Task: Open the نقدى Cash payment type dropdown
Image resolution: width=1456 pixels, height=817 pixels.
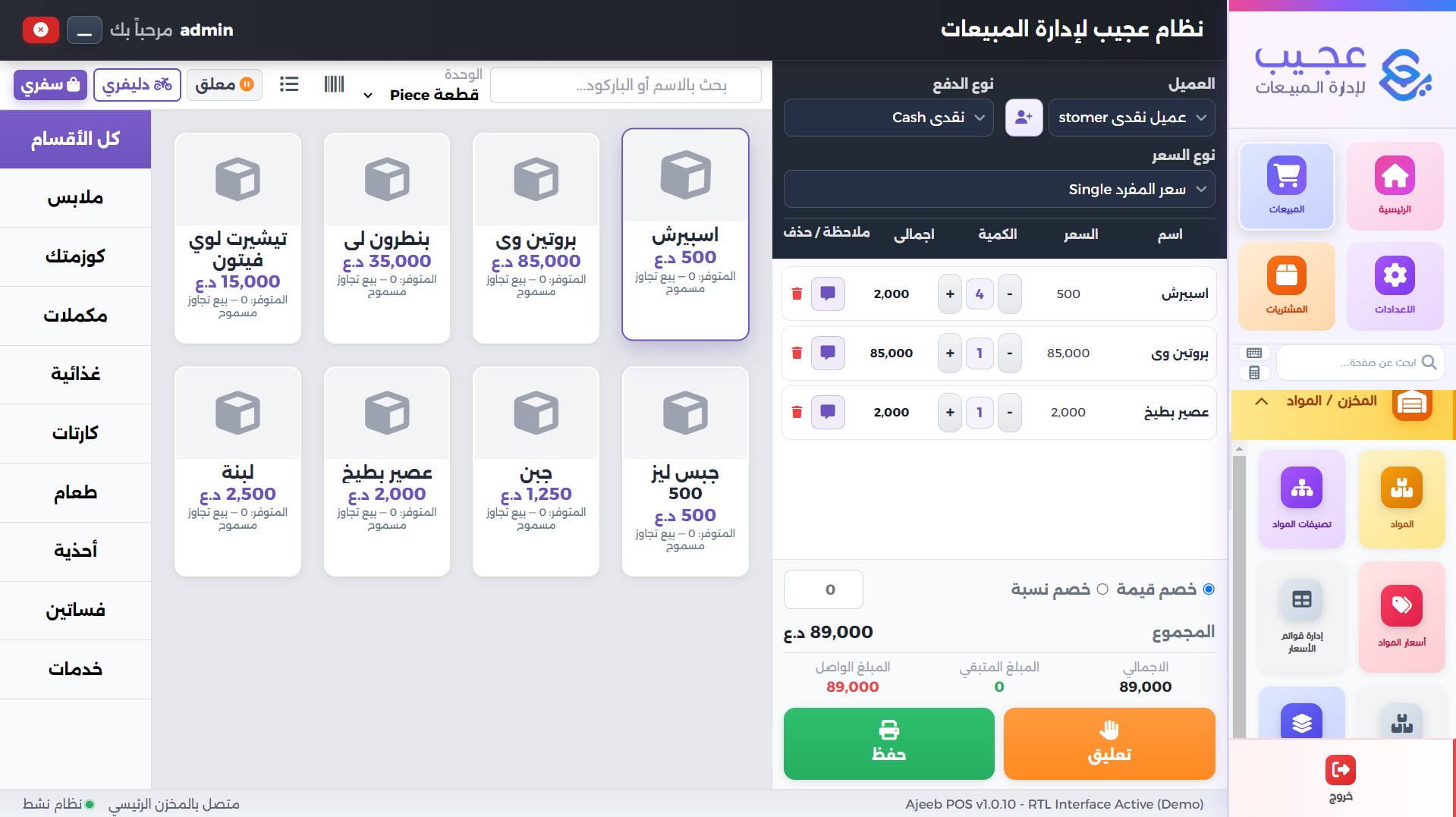Action: click(x=888, y=118)
